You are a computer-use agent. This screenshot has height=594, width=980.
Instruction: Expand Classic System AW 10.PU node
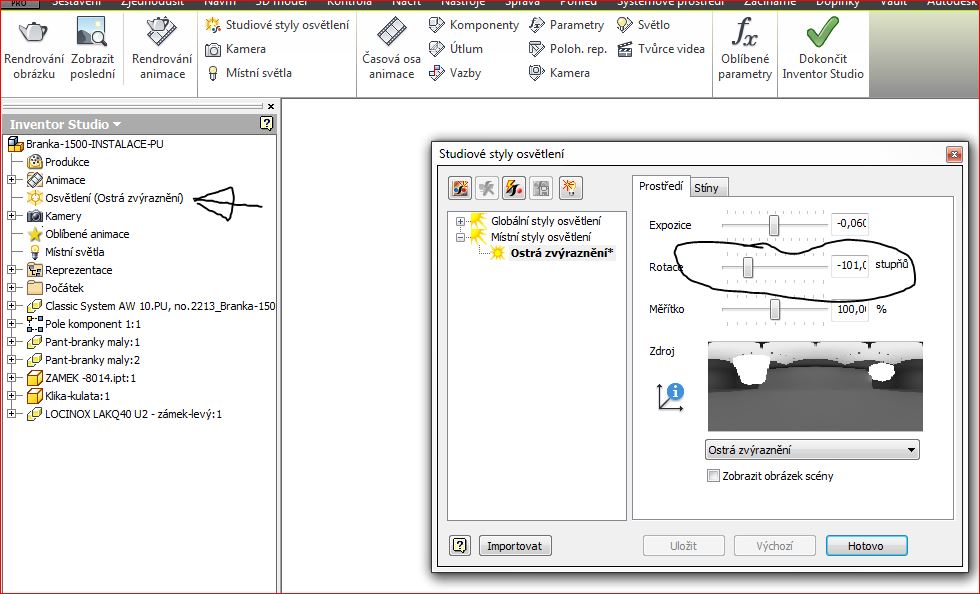(11, 306)
